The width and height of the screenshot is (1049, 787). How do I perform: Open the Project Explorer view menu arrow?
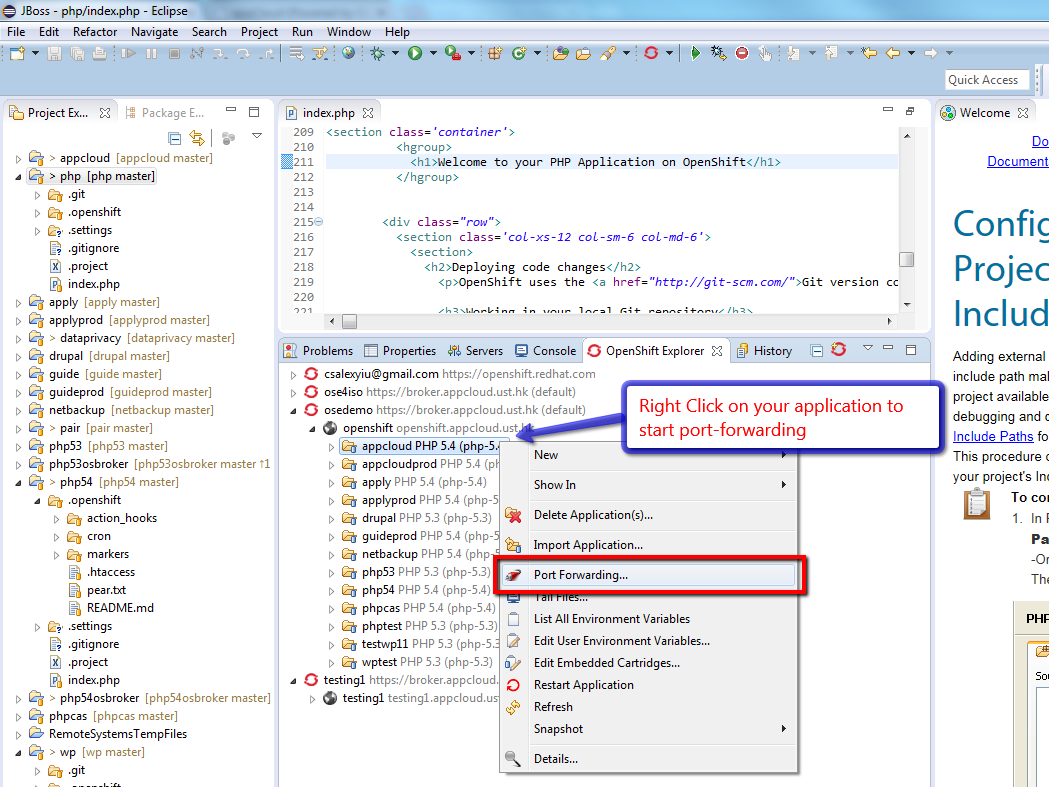(x=257, y=137)
